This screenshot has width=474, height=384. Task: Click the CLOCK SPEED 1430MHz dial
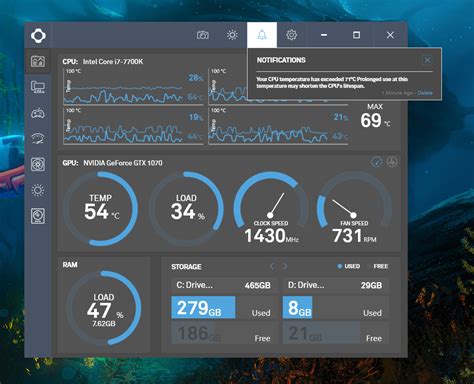pos(271,208)
